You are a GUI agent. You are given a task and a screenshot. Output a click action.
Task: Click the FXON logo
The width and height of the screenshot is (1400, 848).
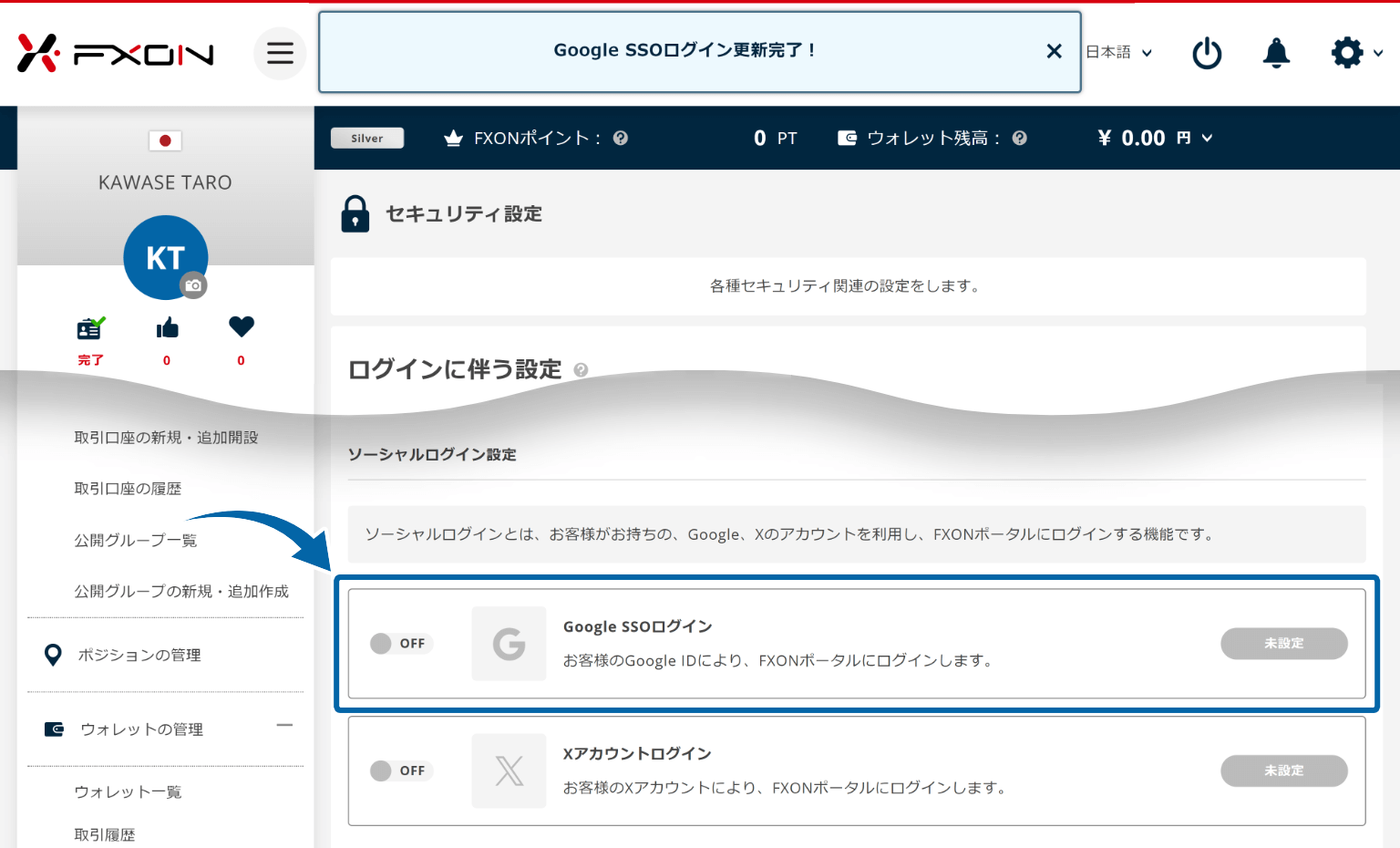[x=116, y=53]
